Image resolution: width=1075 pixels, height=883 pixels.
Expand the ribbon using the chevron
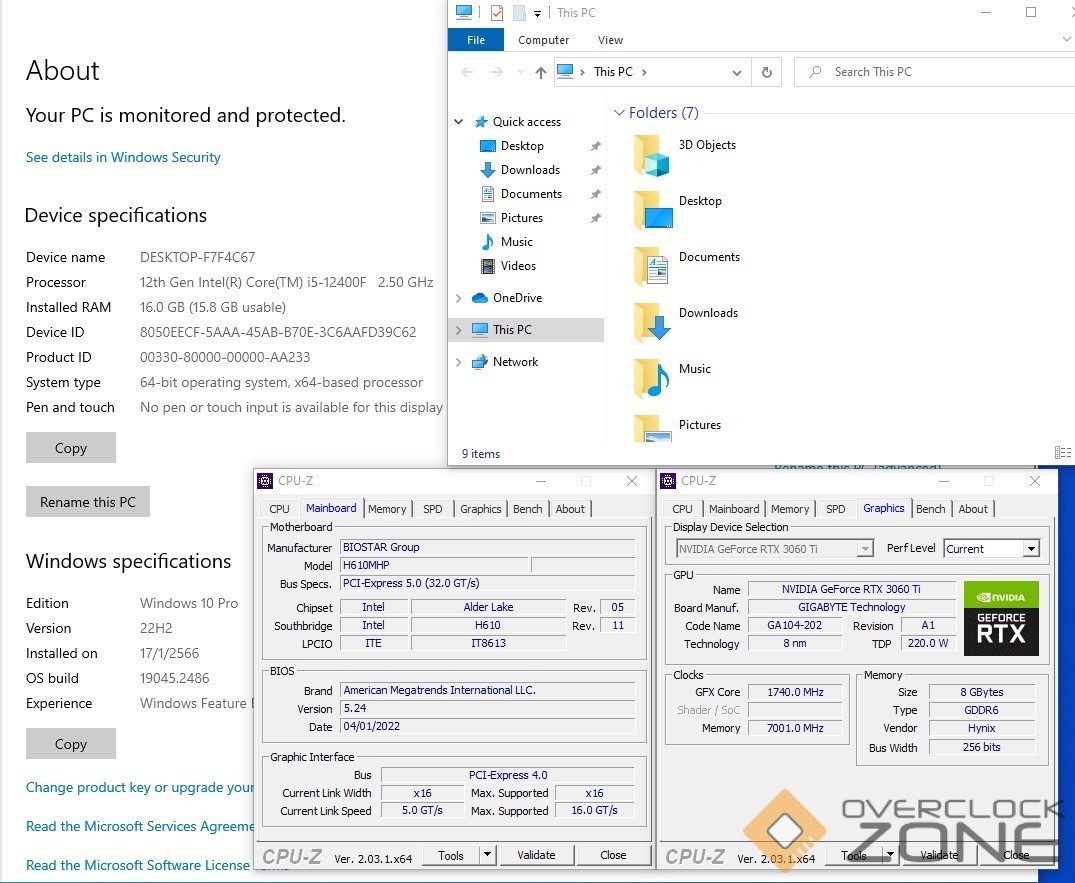(x=1066, y=40)
